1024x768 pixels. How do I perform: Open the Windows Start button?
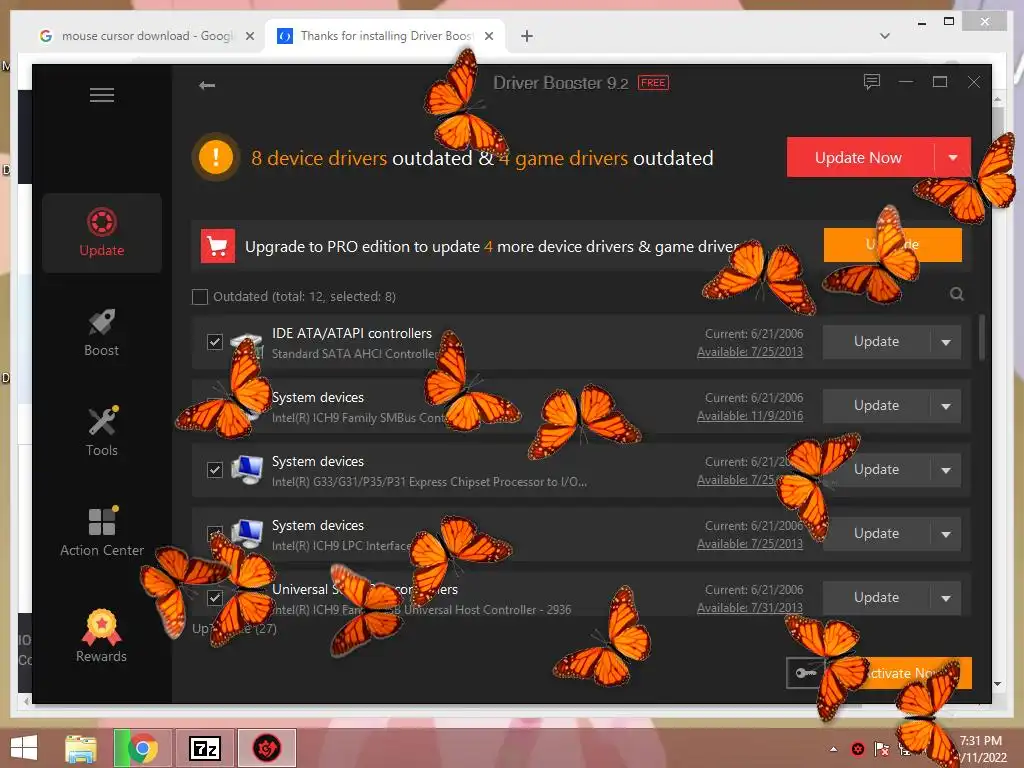tap(24, 748)
